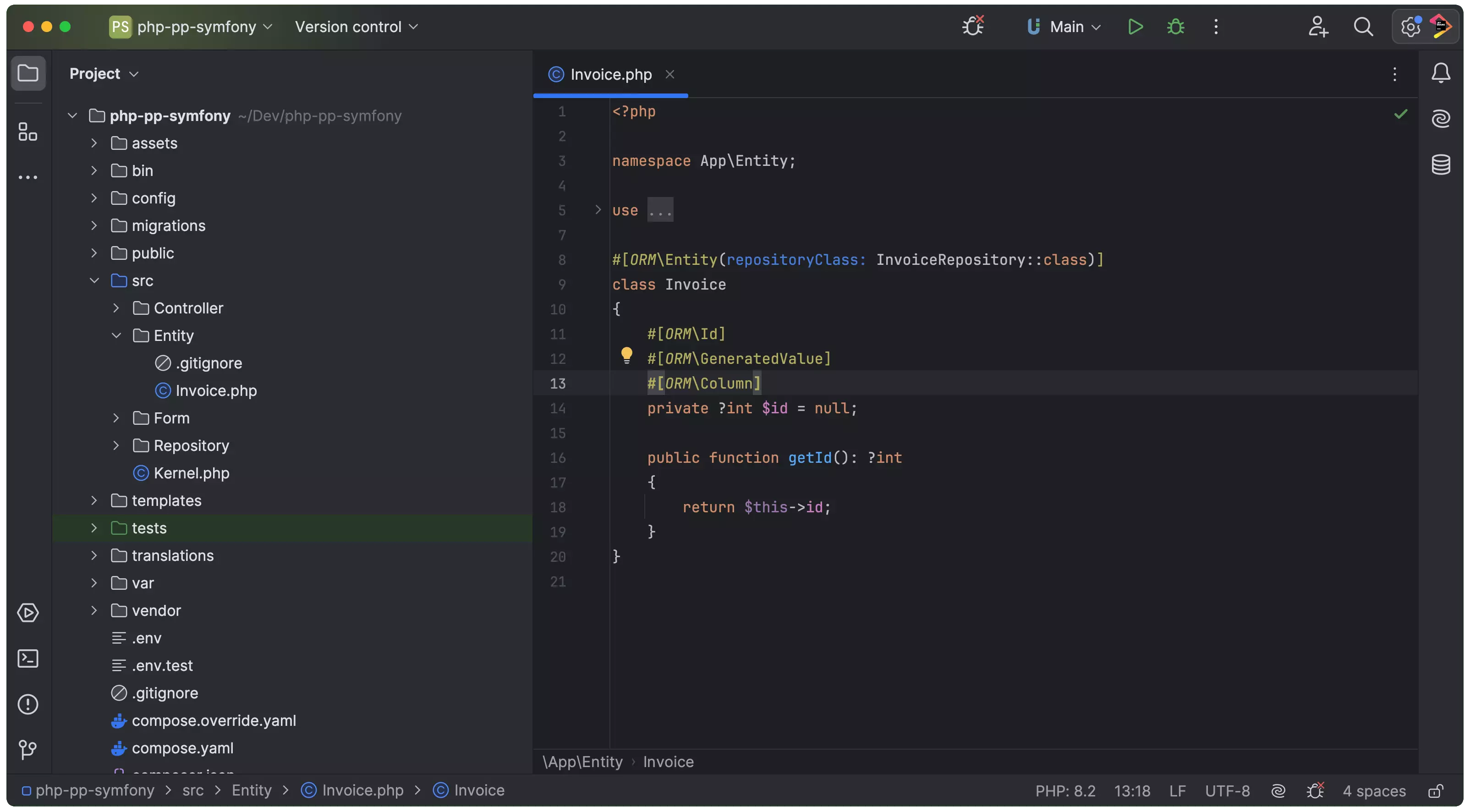
Task: Expand the collapsed use imports block
Action: (x=598, y=210)
